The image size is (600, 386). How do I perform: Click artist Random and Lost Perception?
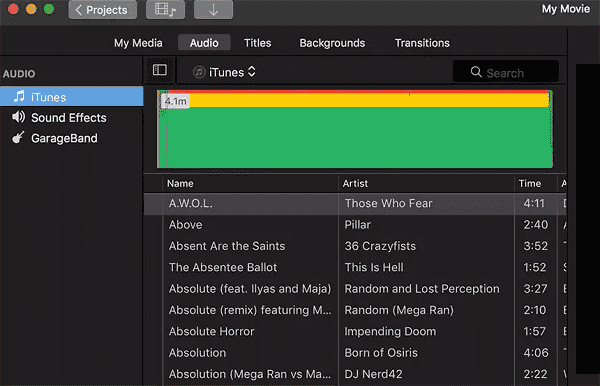coord(422,289)
